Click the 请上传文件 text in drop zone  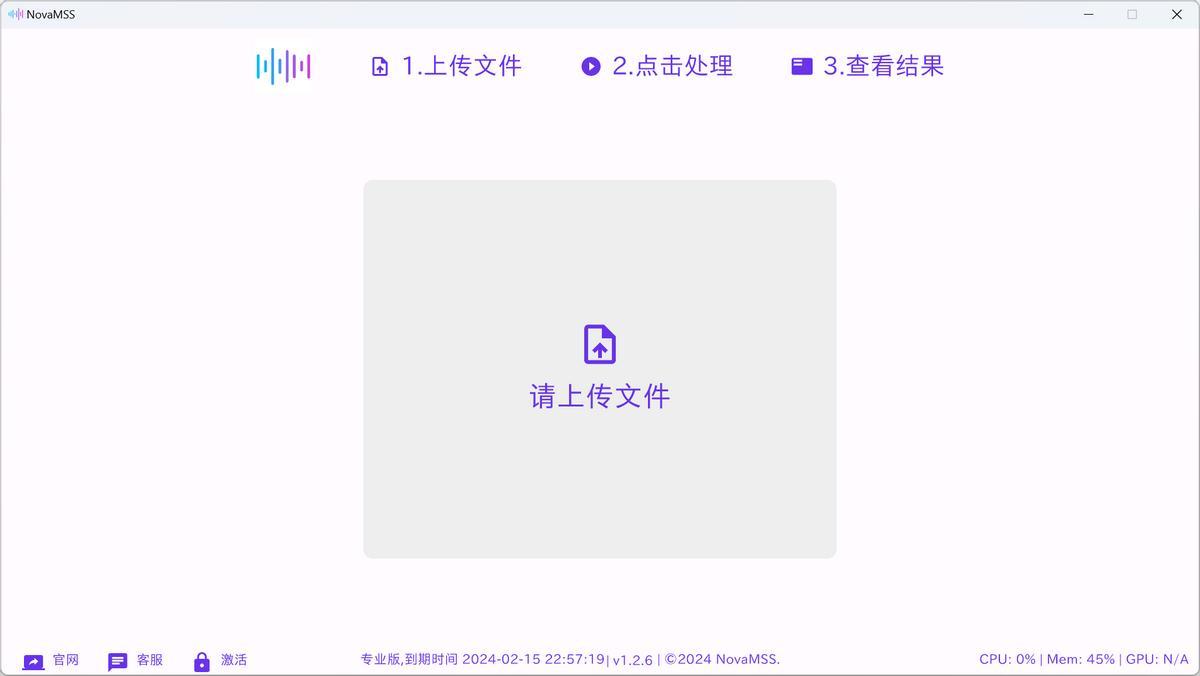click(x=600, y=396)
